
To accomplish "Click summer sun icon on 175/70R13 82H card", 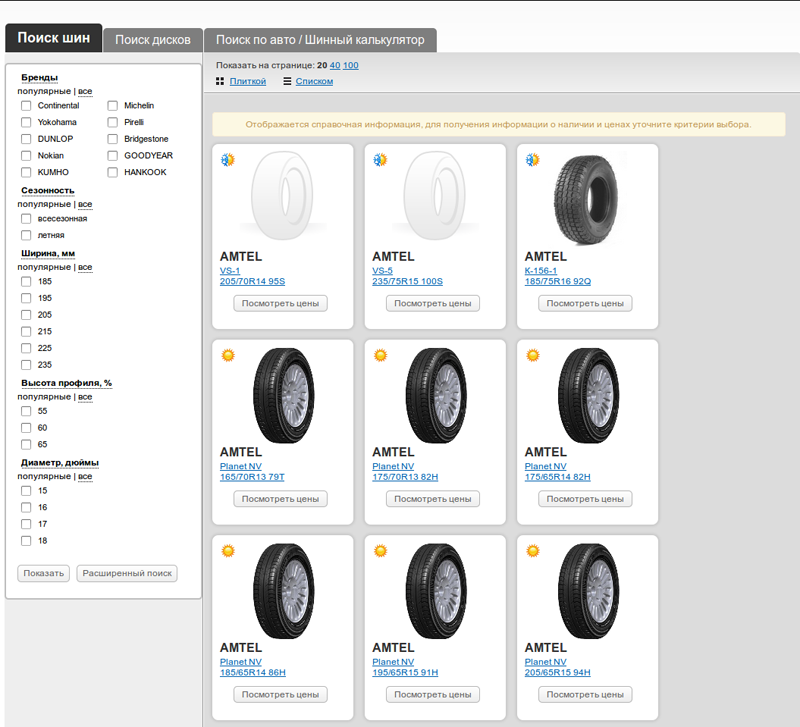I will [x=380, y=355].
